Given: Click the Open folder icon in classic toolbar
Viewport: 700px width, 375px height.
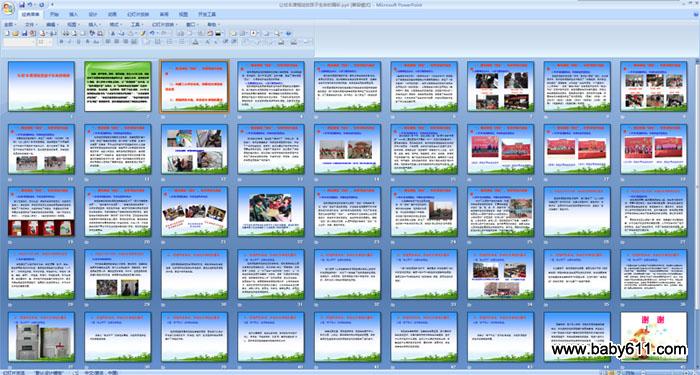Looking at the screenshot, I should pos(16,33).
